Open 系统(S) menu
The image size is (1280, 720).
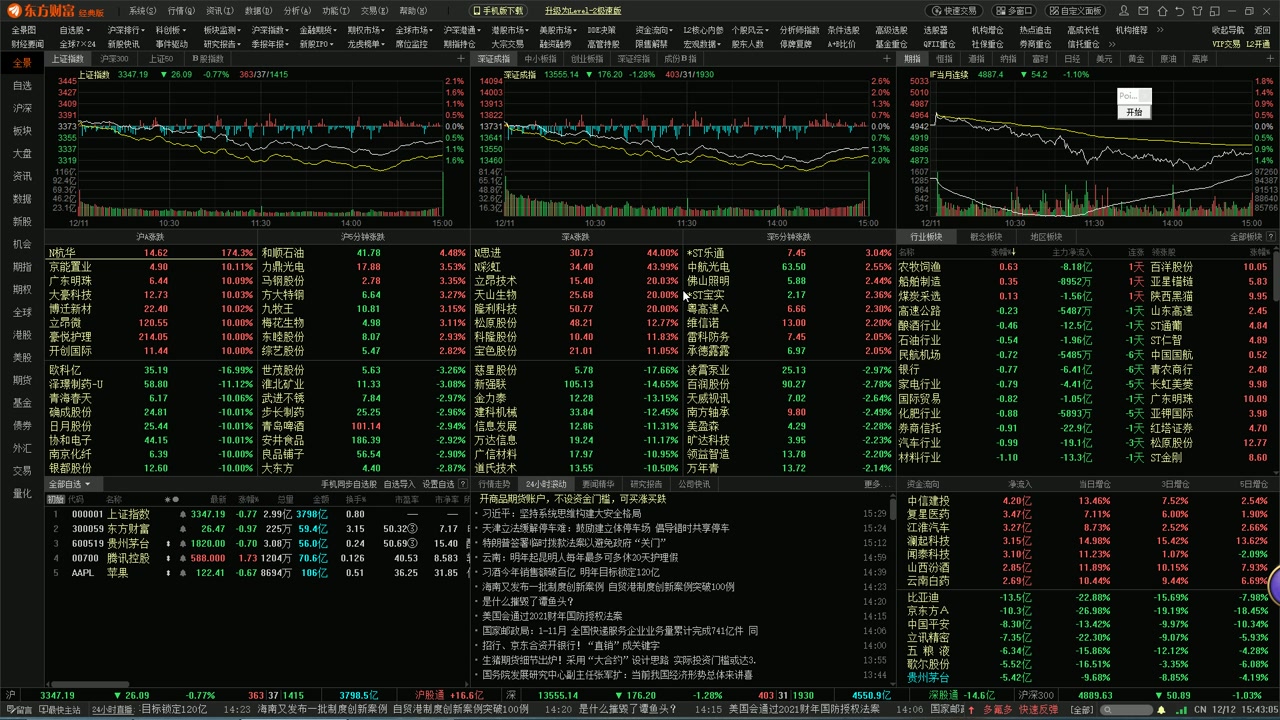(x=143, y=11)
